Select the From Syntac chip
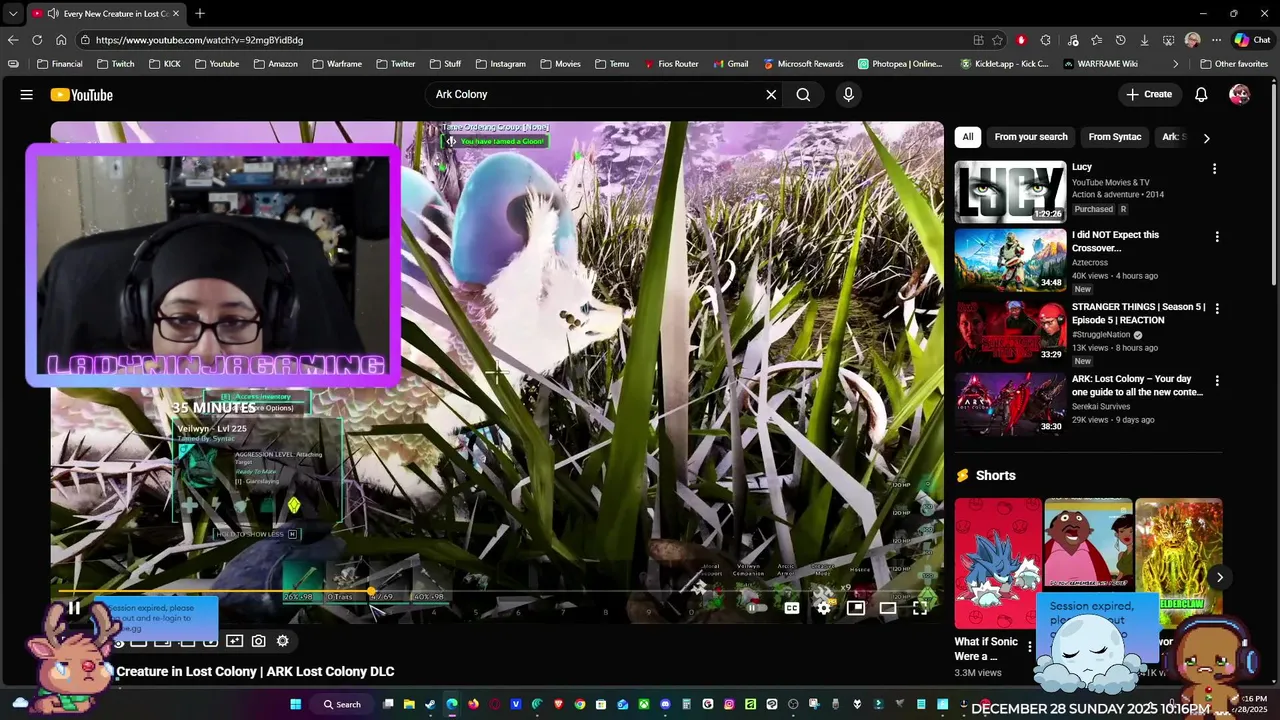 (1115, 137)
